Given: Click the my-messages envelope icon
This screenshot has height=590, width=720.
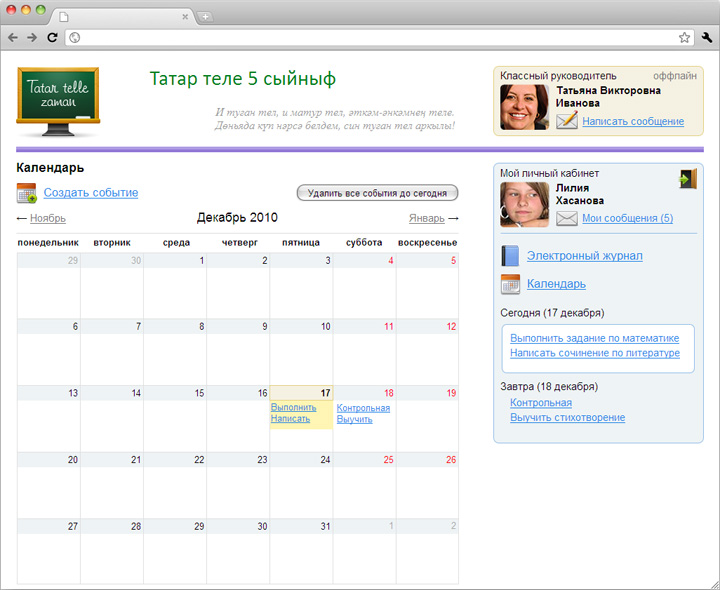Looking at the screenshot, I should point(567,219).
